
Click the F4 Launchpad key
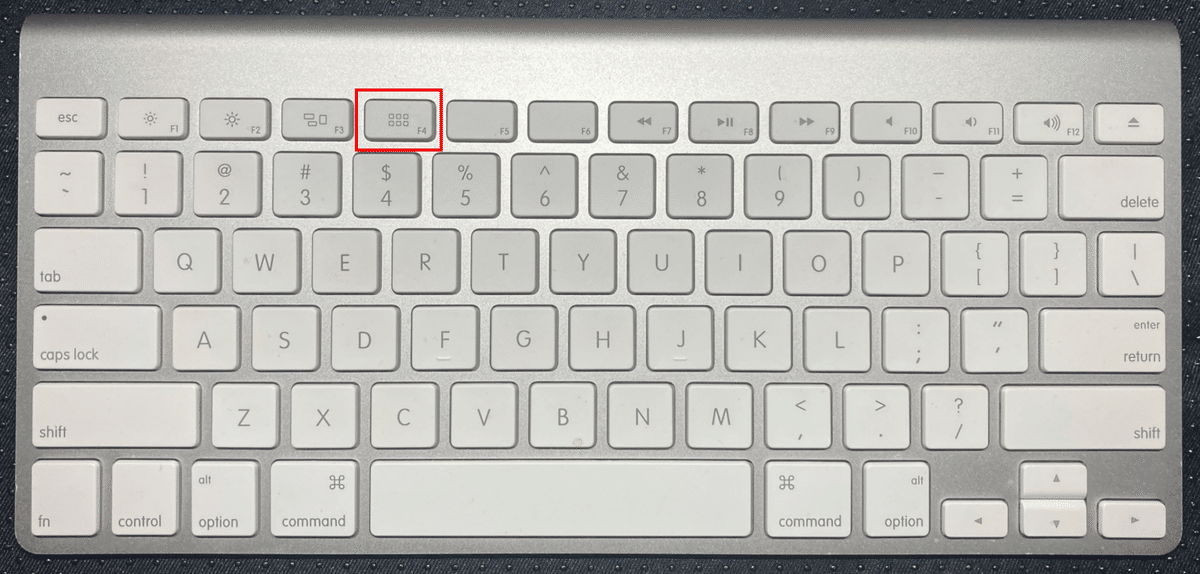coord(399,121)
